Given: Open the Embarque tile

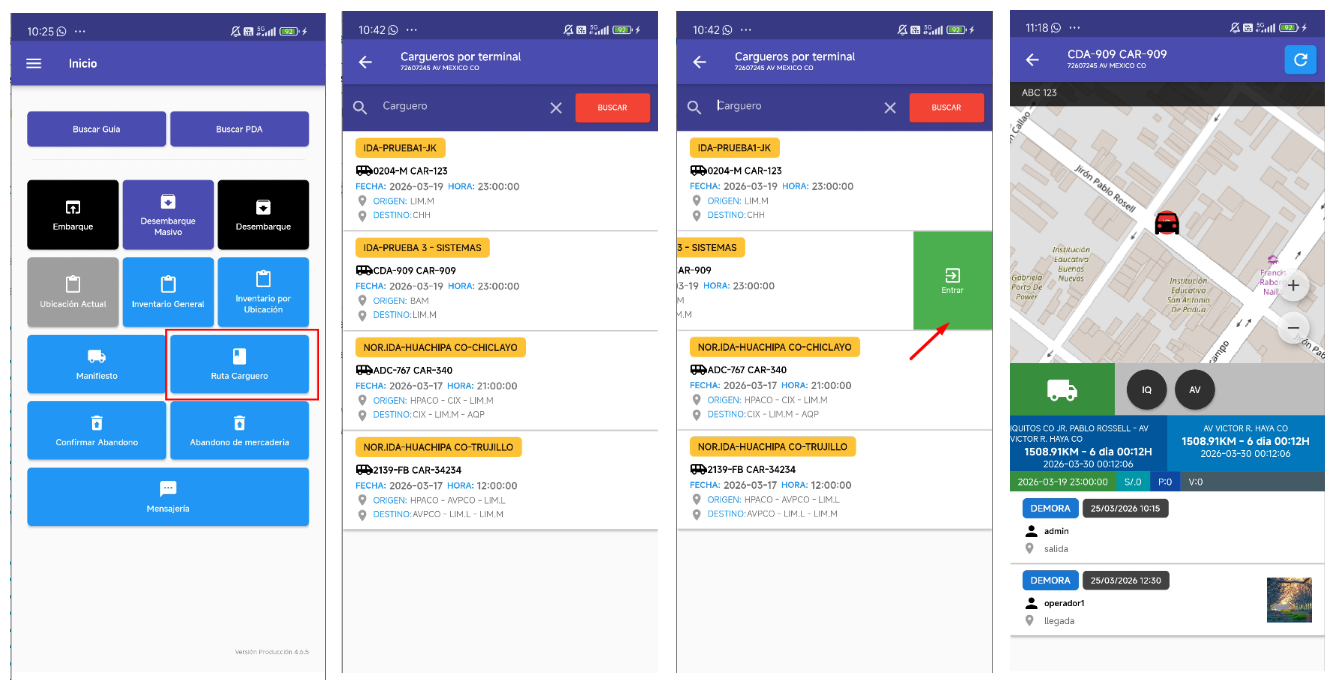Looking at the screenshot, I should pyautogui.click(x=73, y=214).
